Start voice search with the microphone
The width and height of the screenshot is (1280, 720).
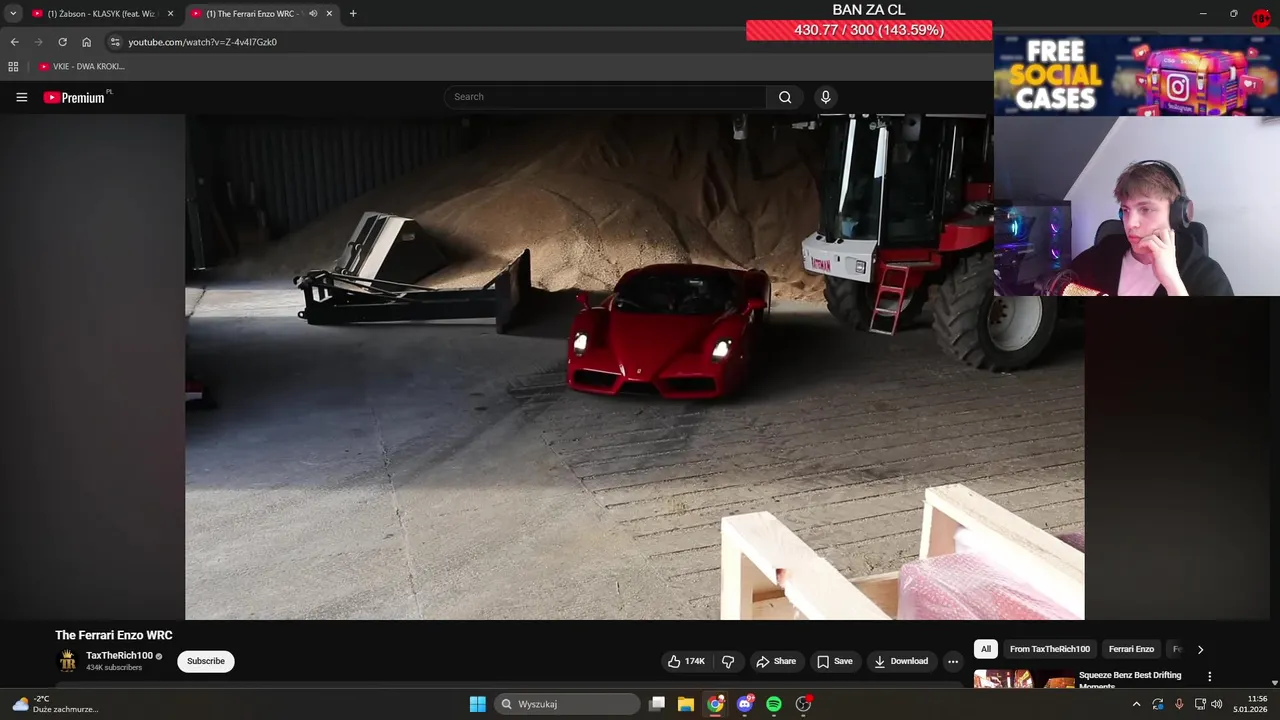pyautogui.click(x=825, y=97)
